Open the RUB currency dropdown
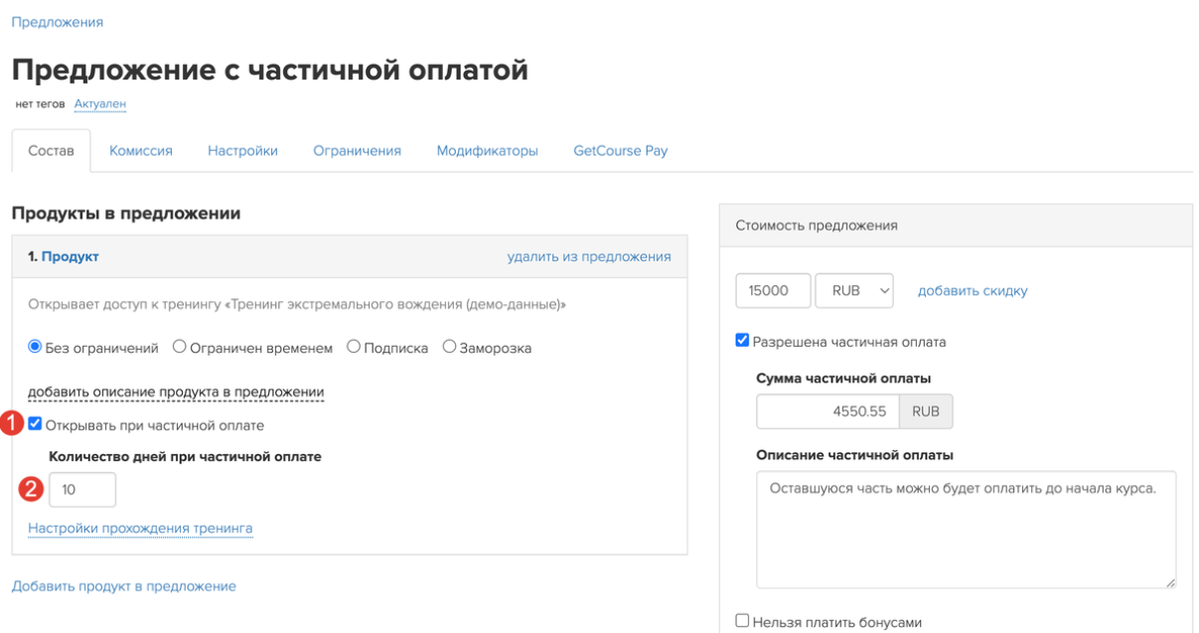The image size is (1199, 633). 854,291
